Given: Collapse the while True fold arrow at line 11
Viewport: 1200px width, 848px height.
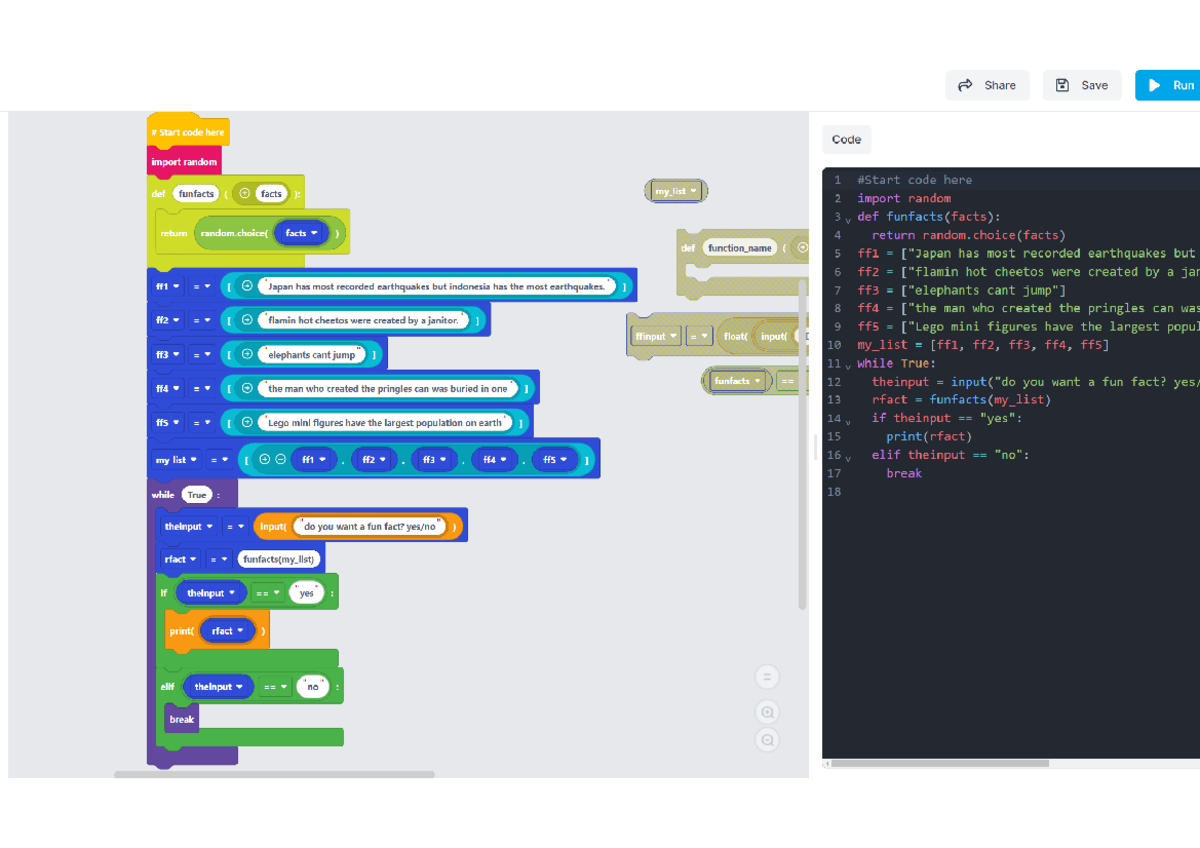Looking at the screenshot, I should (848, 365).
